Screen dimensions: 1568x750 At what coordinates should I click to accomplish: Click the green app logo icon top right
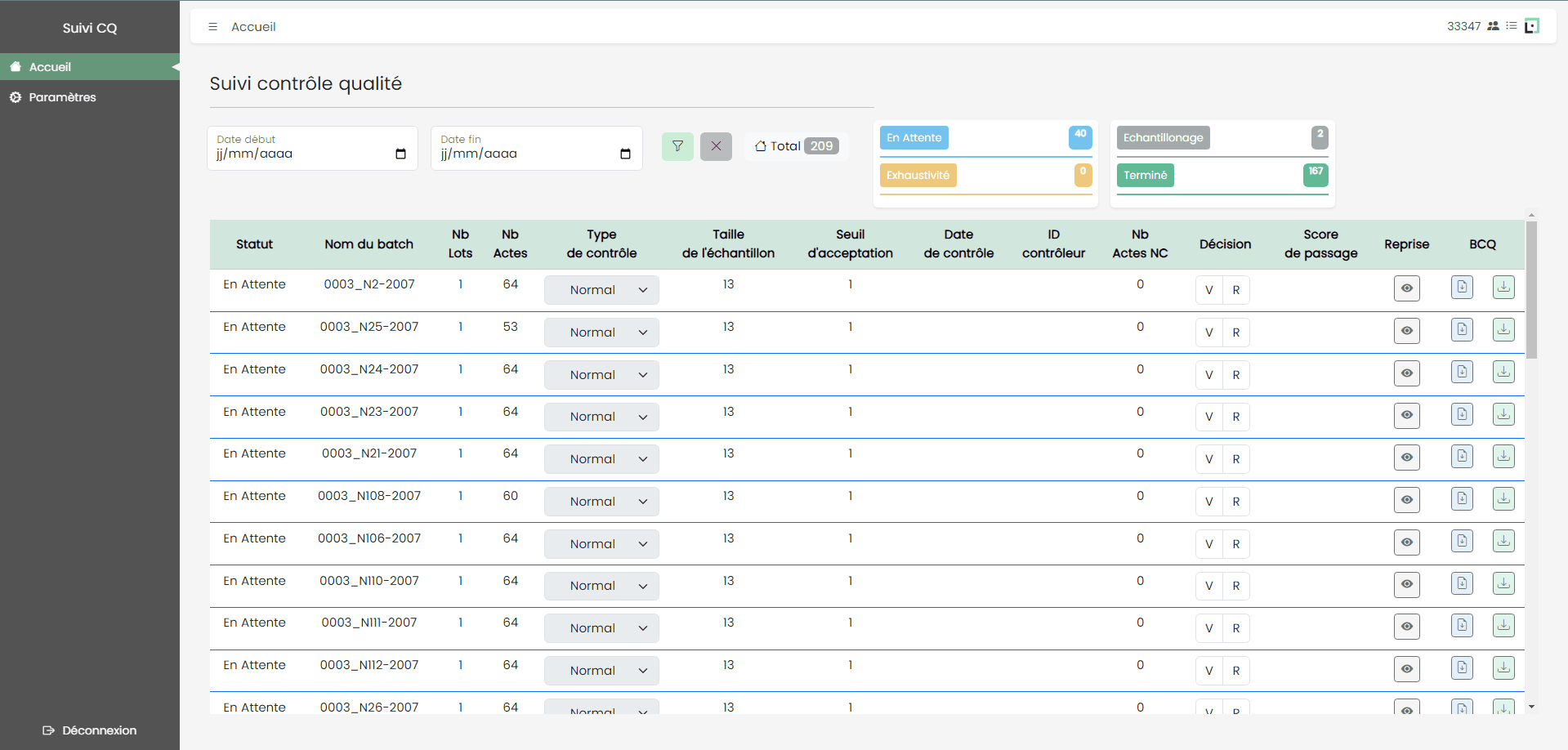pyautogui.click(x=1531, y=25)
